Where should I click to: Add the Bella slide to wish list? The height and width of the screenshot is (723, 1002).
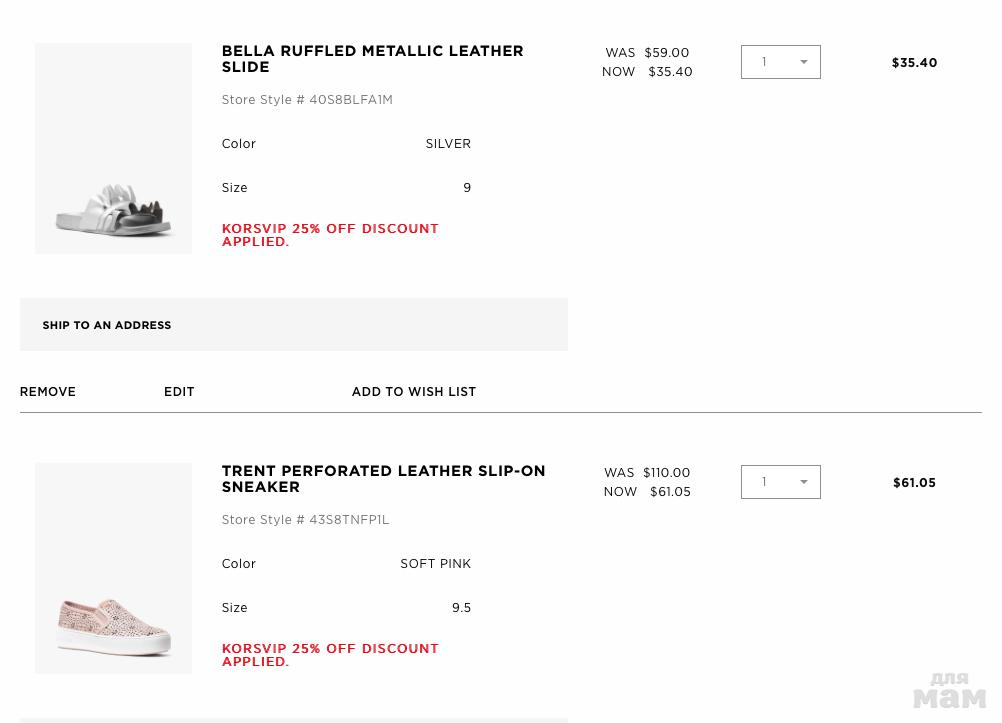coord(413,392)
